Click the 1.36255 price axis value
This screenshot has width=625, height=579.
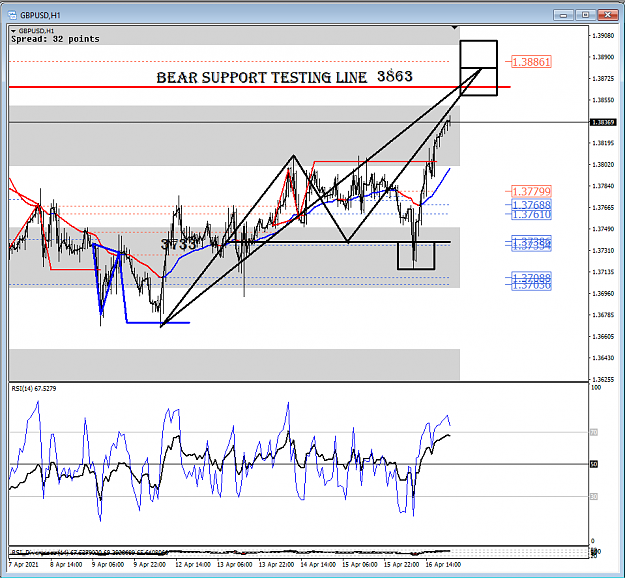point(603,379)
